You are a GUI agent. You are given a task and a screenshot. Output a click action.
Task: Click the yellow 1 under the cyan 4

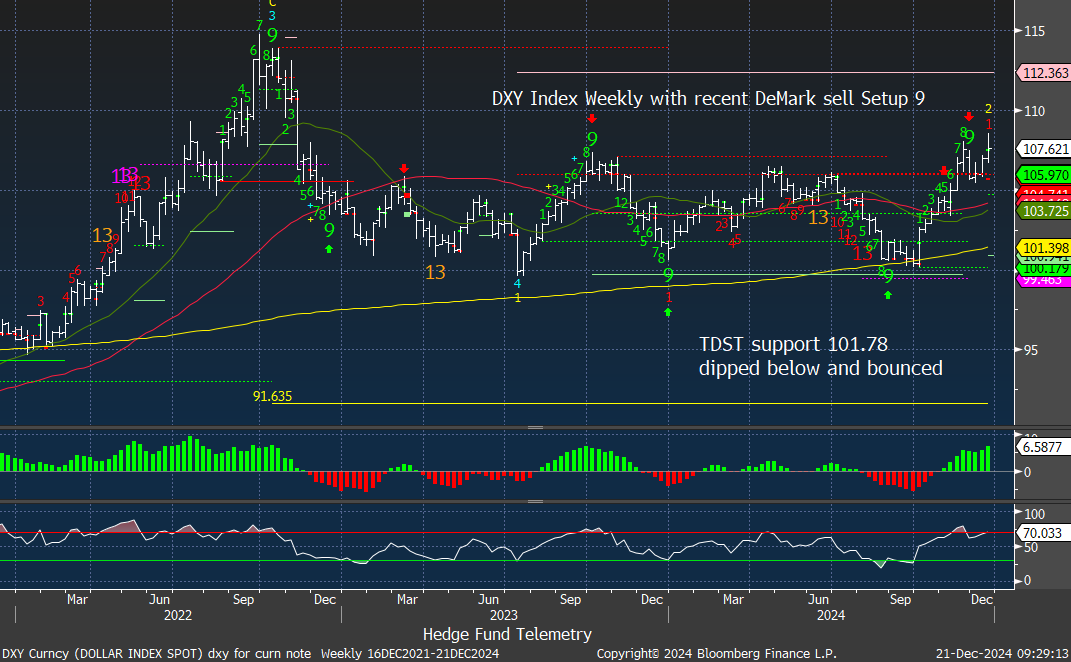[518, 298]
